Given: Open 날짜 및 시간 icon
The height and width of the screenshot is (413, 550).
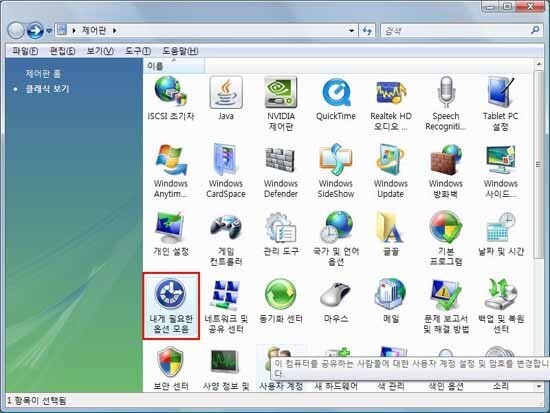Looking at the screenshot, I should coord(501,234).
